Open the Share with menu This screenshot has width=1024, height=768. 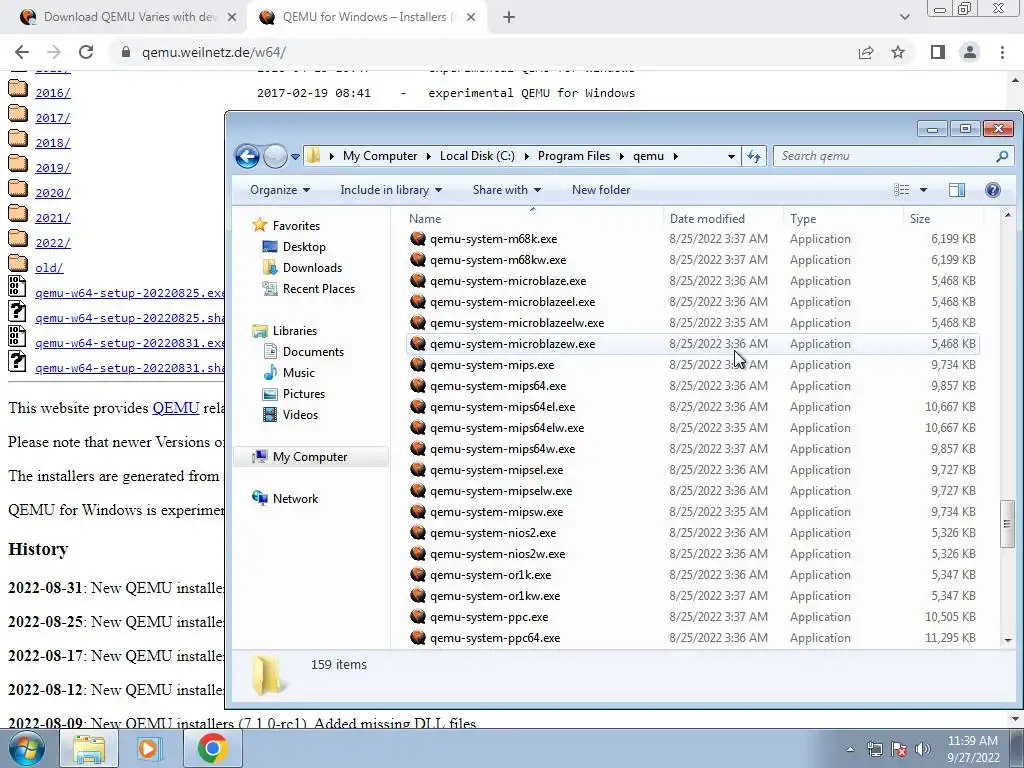(507, 190)
